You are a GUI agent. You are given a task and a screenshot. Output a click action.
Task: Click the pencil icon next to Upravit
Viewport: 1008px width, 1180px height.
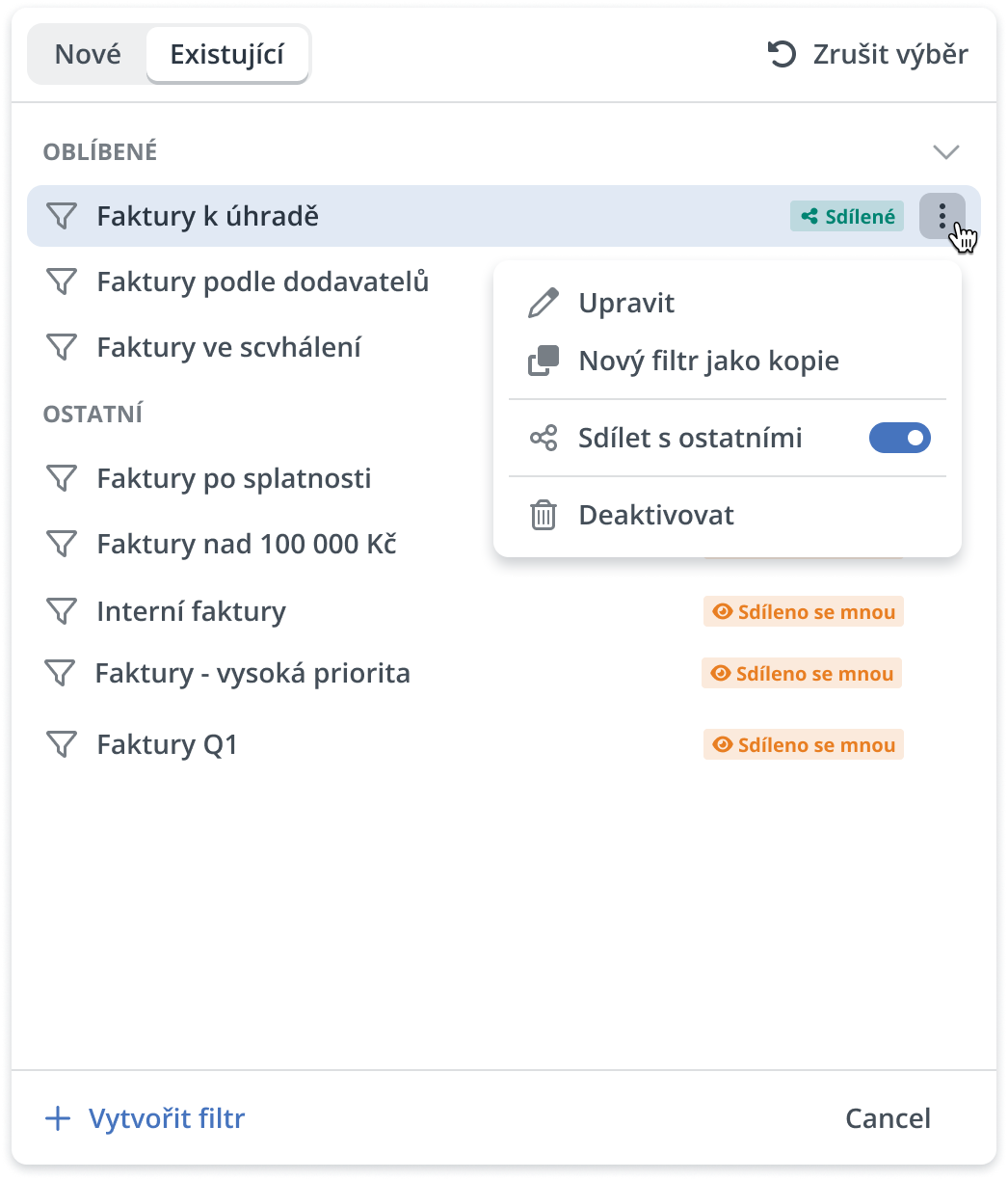coord(544,303)
